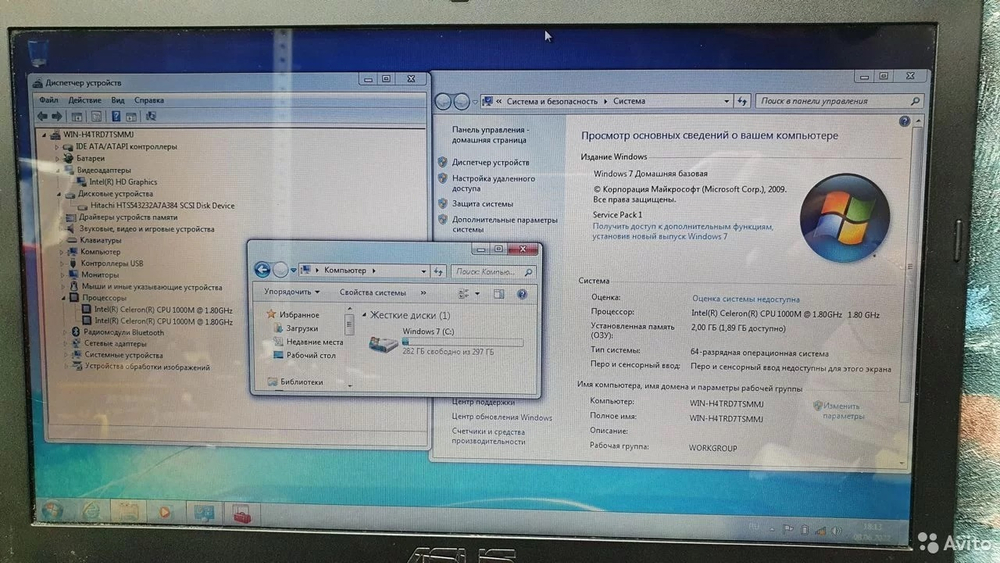
Task: Open the Система address bar history dropdown
Action: click(x=726, y=101)
